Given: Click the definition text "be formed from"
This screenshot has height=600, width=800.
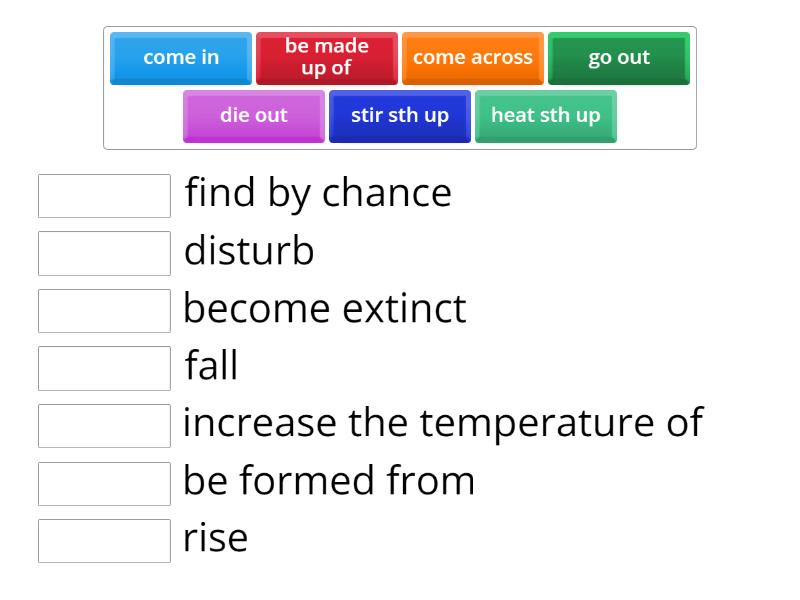Looking at the screenshot, I should click(x=329, y=481).
